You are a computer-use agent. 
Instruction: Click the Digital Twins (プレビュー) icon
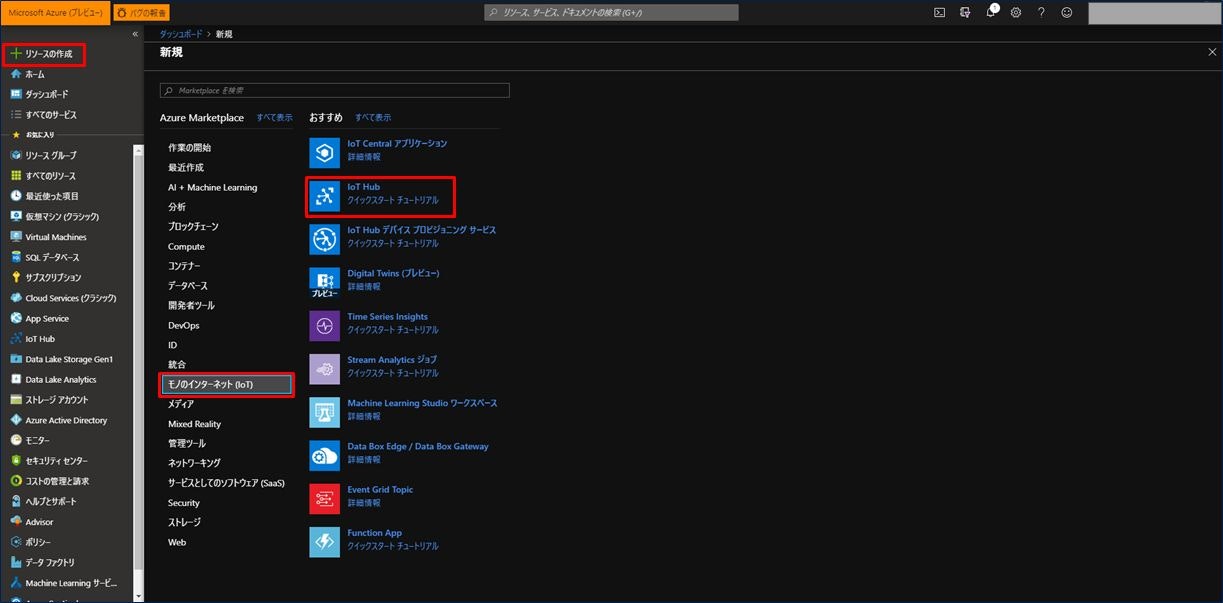(x=325, y=283)
